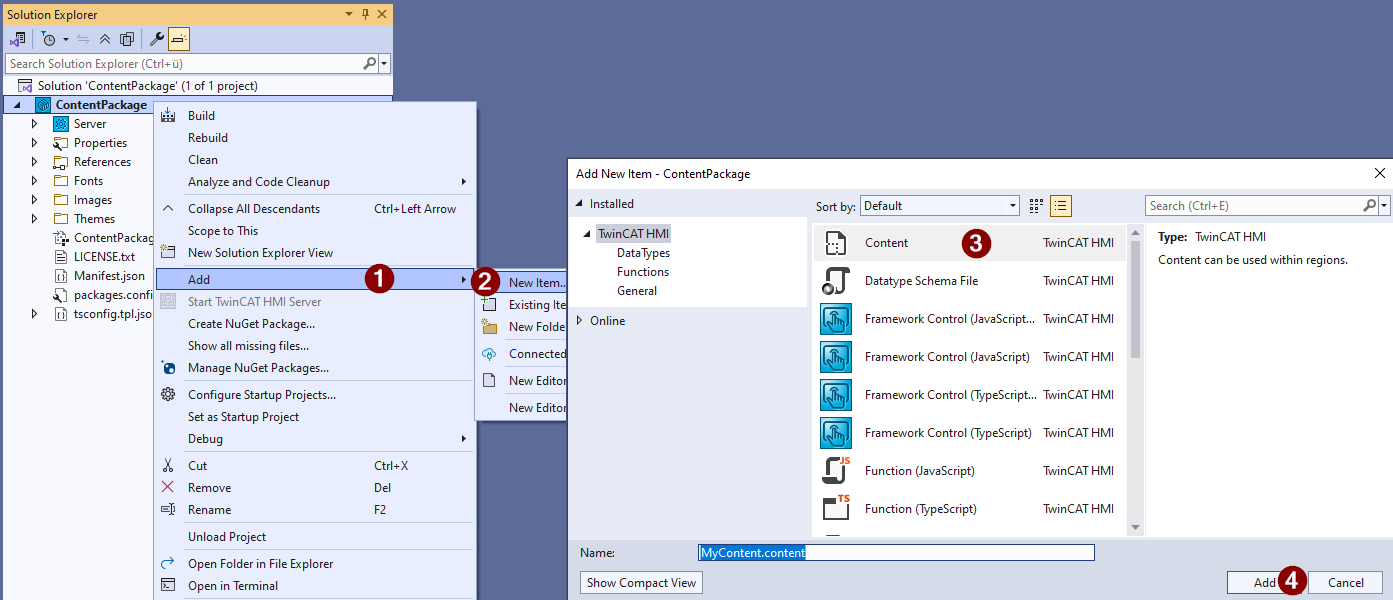Image resolution: width=1393 pixels, height=600 pixels.
Task: Open Properties via the wrench icon
Action: tap(157, 39)
